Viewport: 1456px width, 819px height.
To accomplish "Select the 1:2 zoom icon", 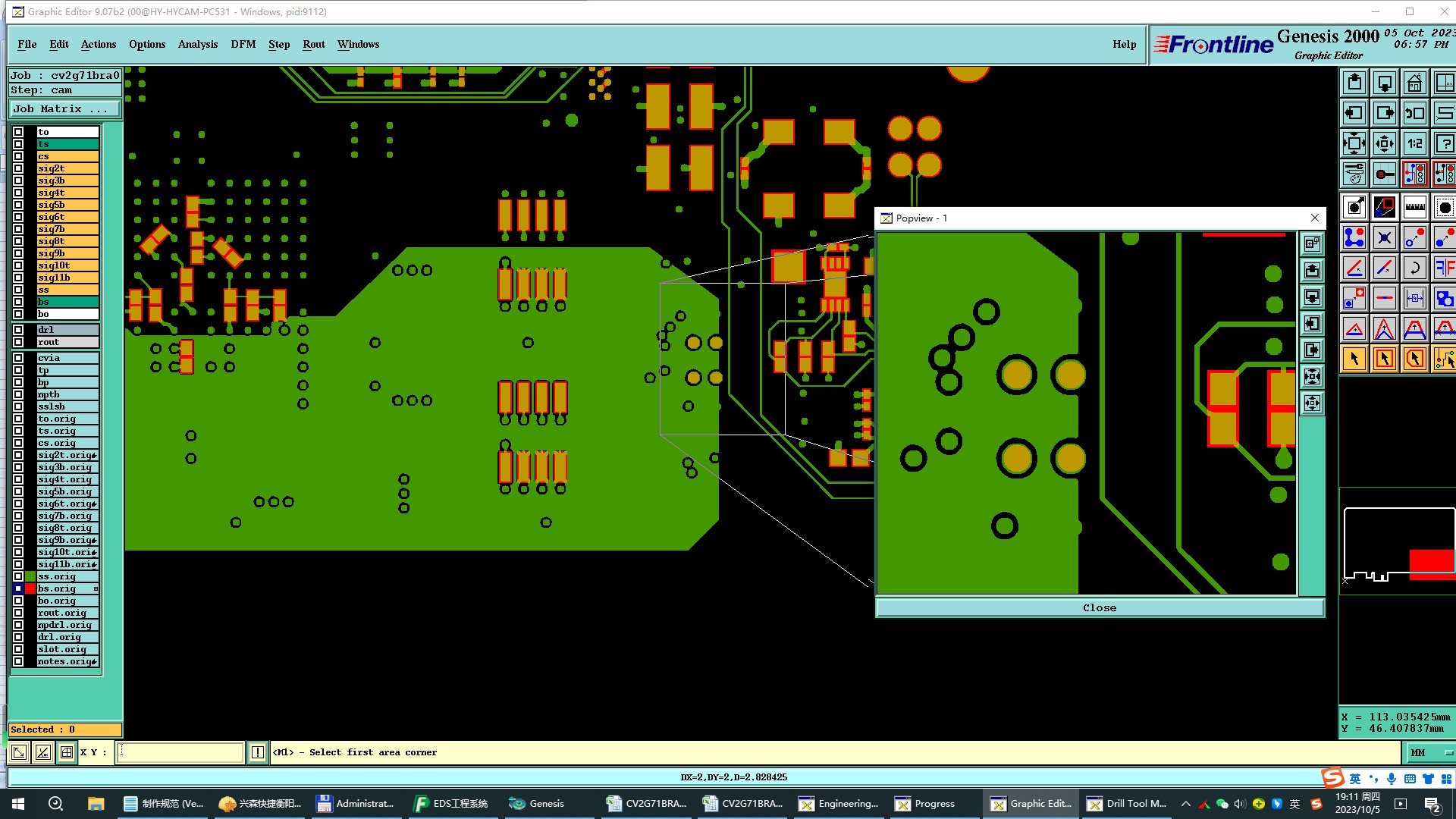I will (x=1414, y=143).
